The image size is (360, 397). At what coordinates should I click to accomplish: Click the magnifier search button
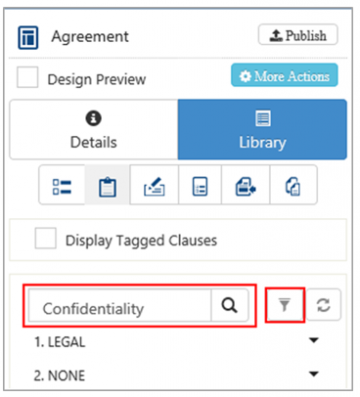click(x=230, y=305)
